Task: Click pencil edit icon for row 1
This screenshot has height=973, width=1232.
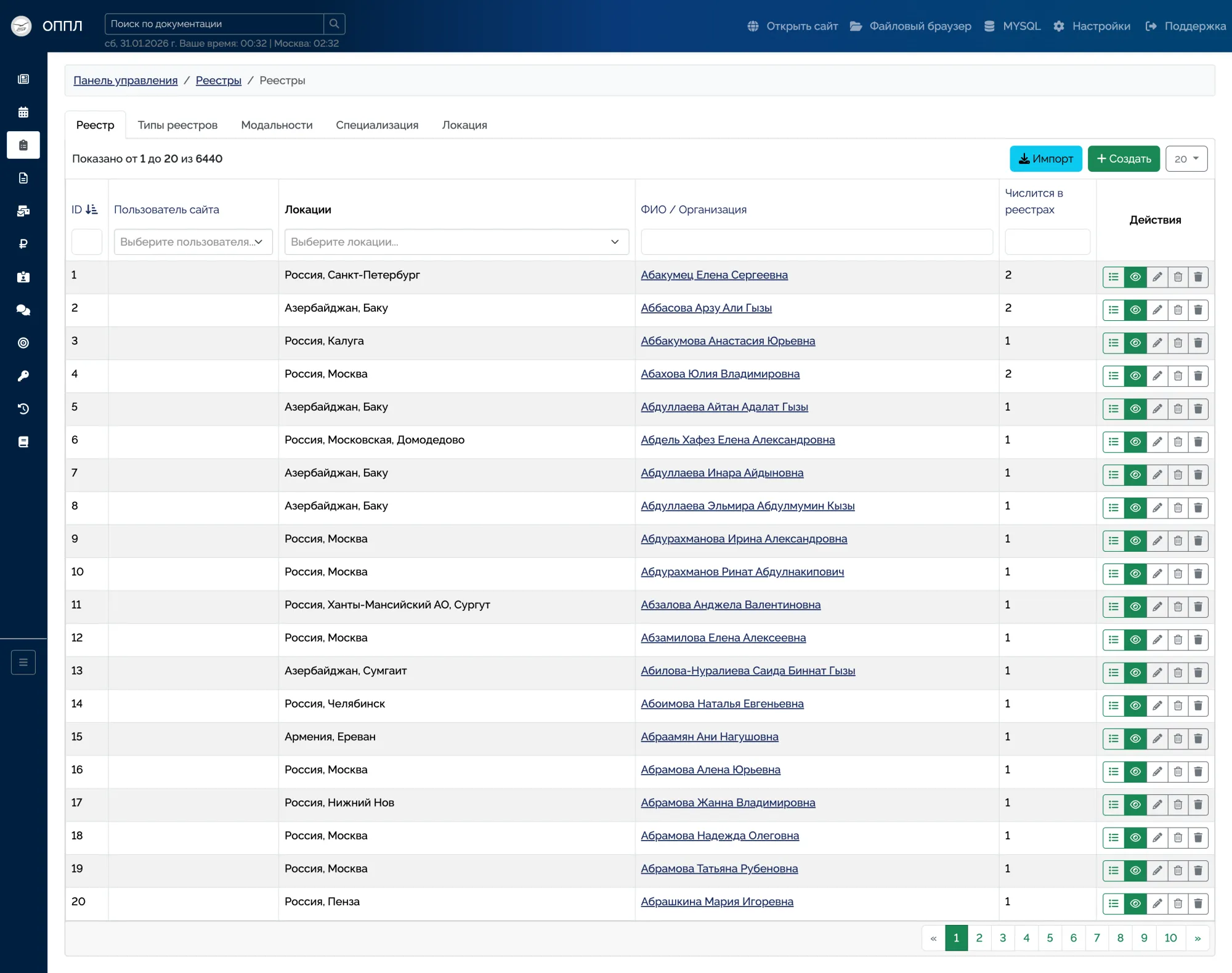Action: click(1157, 277)
